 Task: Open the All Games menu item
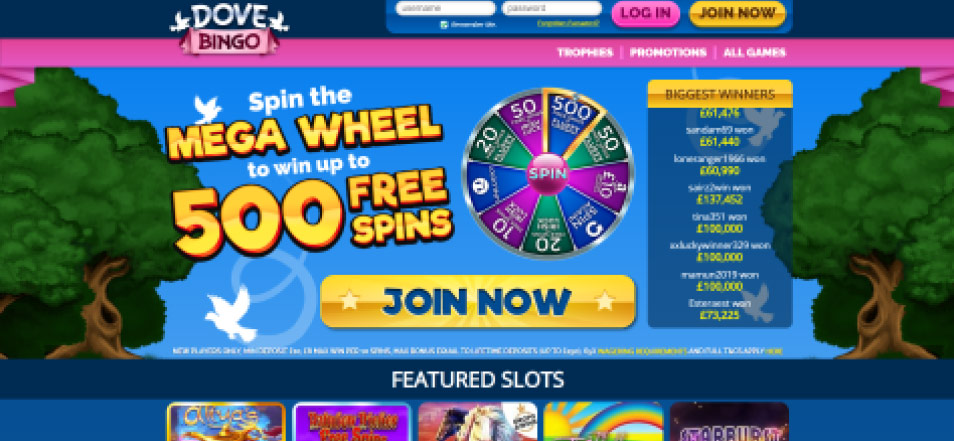point(754,52)
